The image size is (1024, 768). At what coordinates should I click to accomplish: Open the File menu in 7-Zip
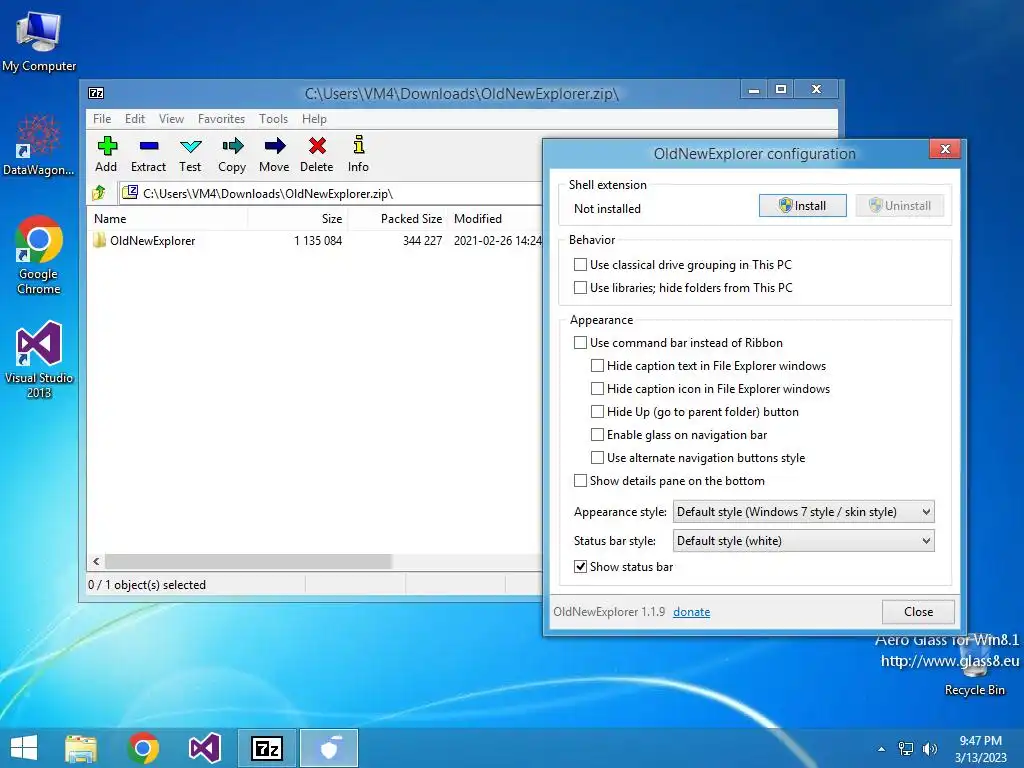102,119
